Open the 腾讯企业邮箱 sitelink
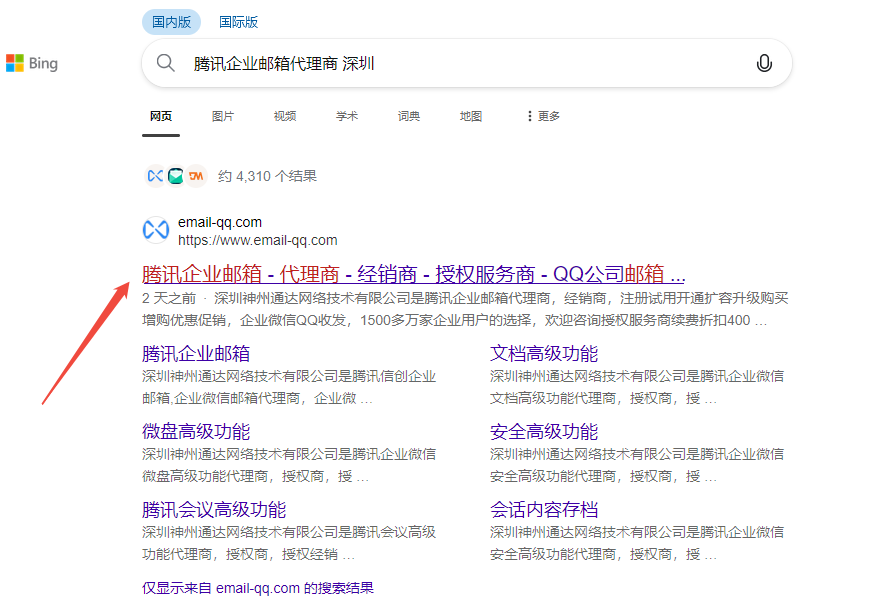The height and width of the screenshot is (616, 888). tap(196, 354)
